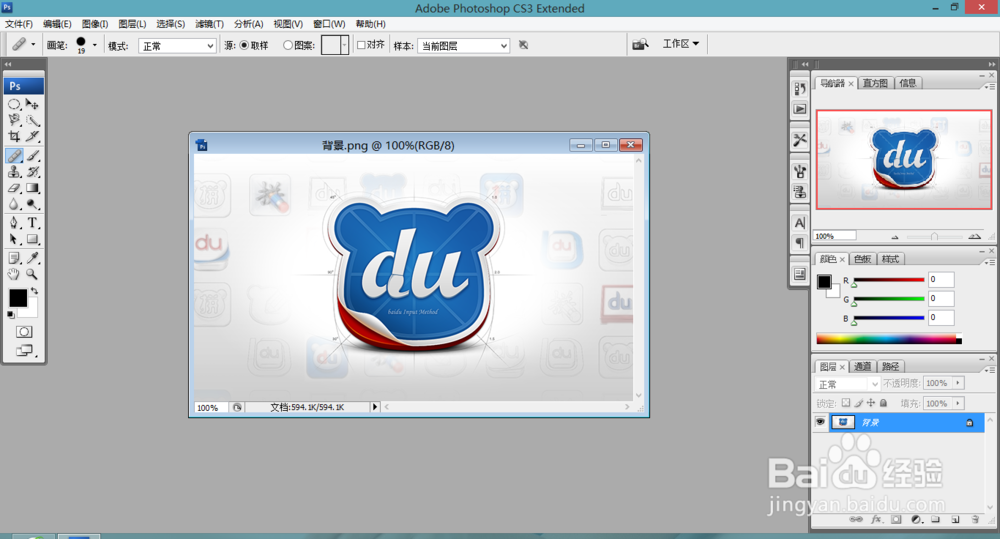Select the Path Selection tool
Image resolution: width=1000 pixels, height=539 pixels.
click(14, 239)
